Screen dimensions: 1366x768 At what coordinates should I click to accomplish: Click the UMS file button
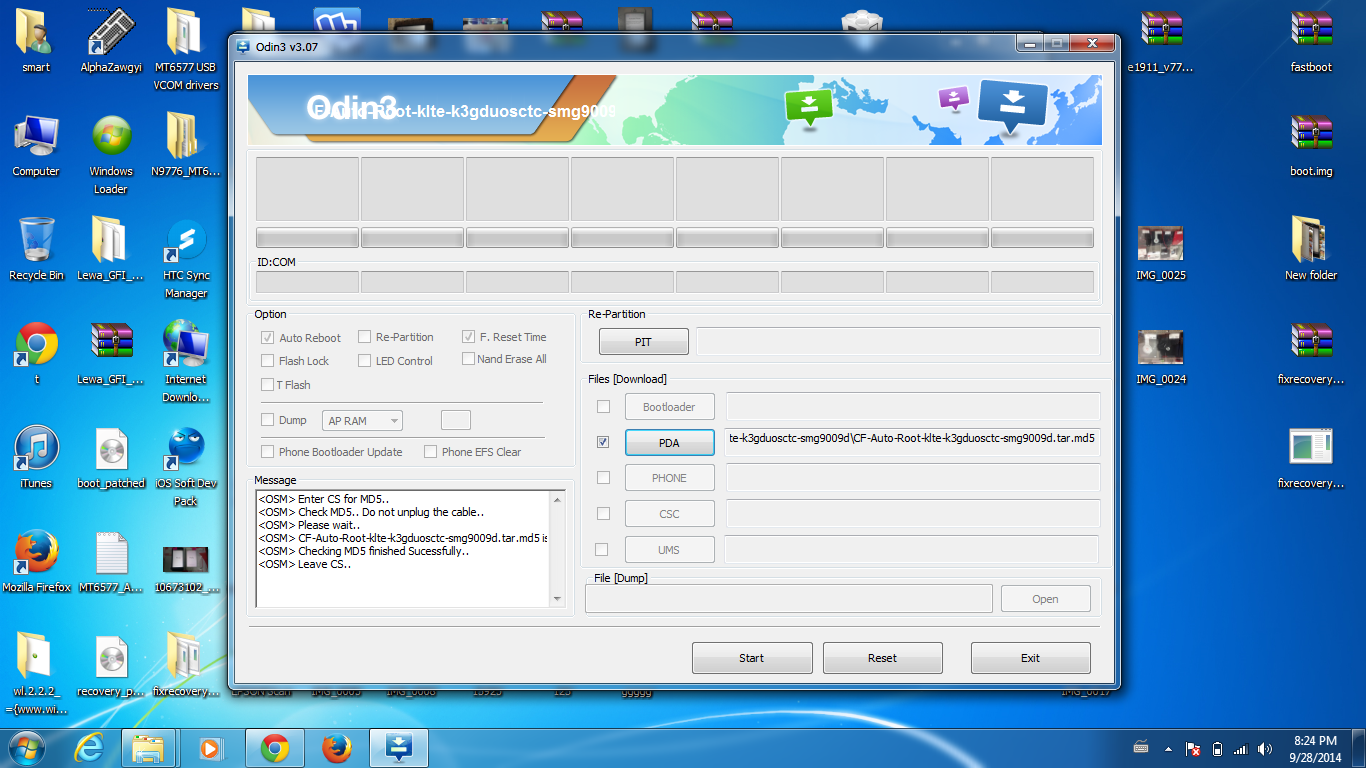coord(669,550)
